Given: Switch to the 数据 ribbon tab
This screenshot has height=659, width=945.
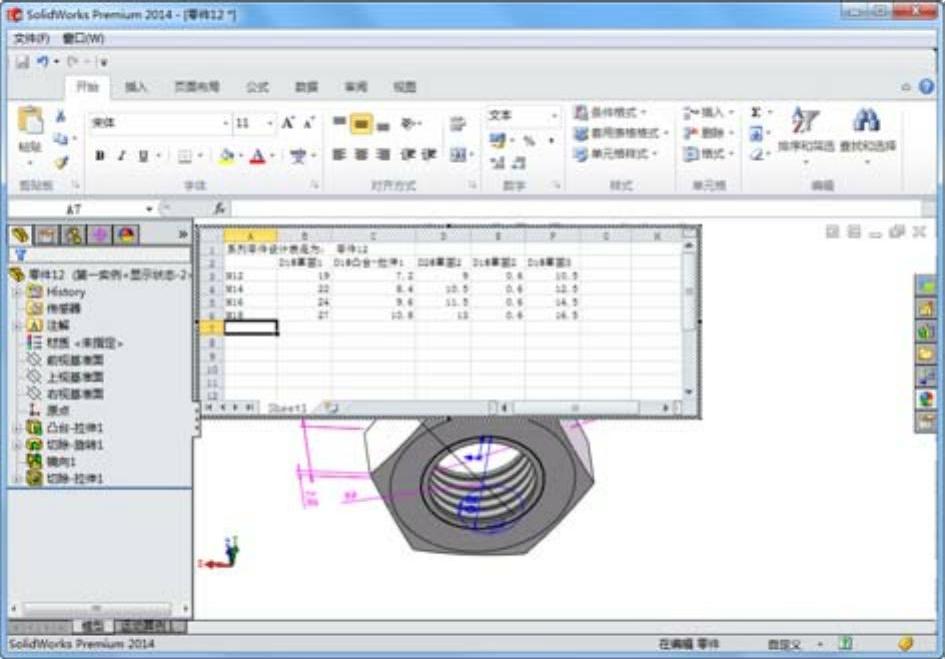Looking at the screenshot, I should 306,87.
